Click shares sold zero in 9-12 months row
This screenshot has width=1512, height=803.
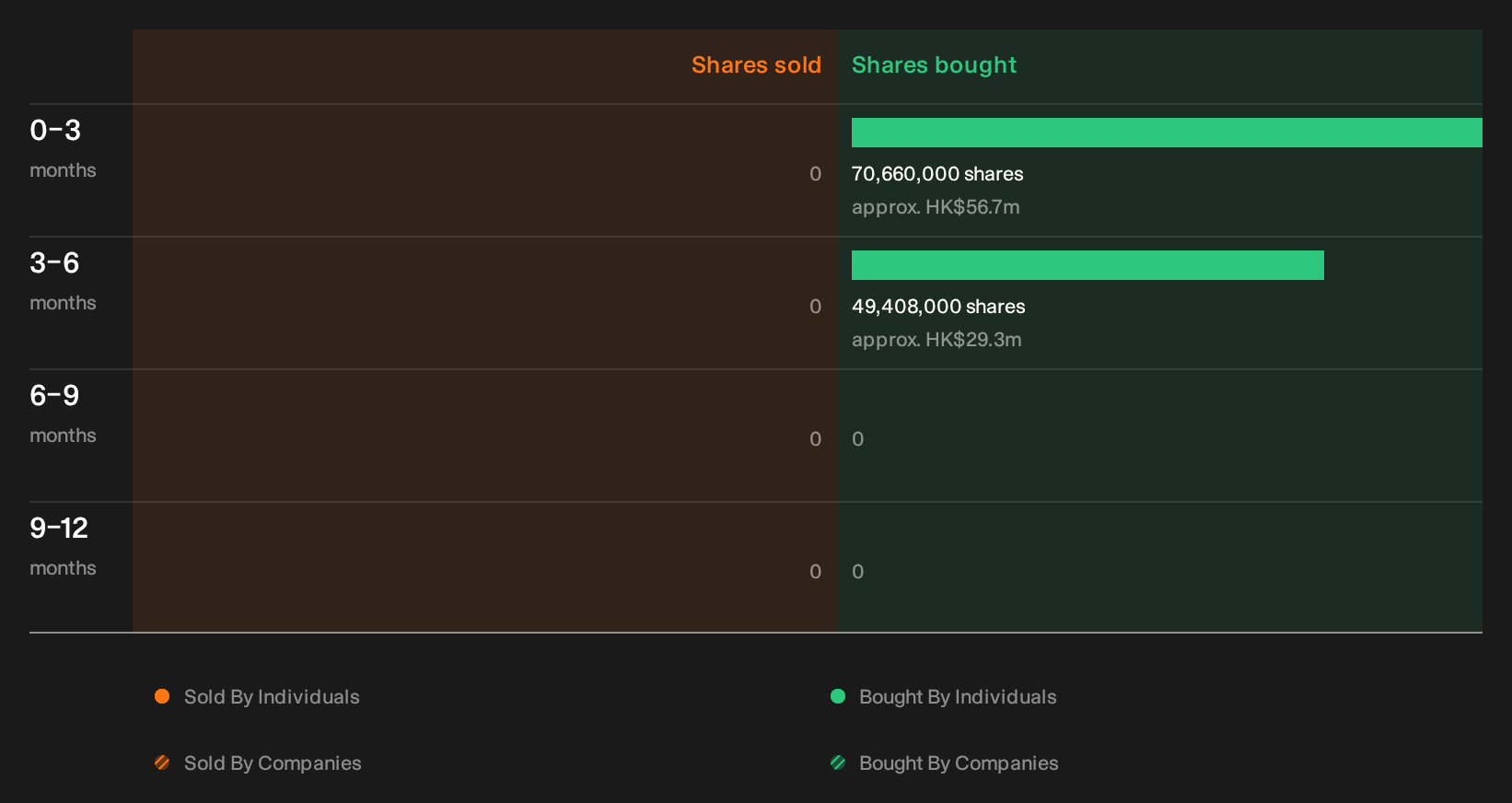[815, 572]
